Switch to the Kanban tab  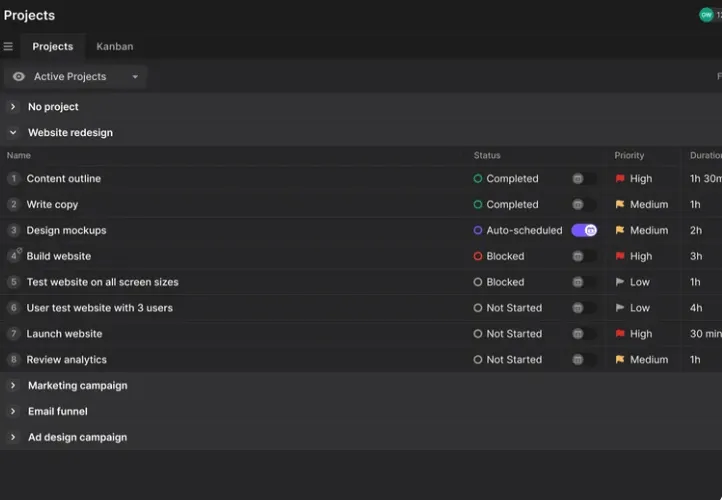pyautogui.click(x=115, y=47)
